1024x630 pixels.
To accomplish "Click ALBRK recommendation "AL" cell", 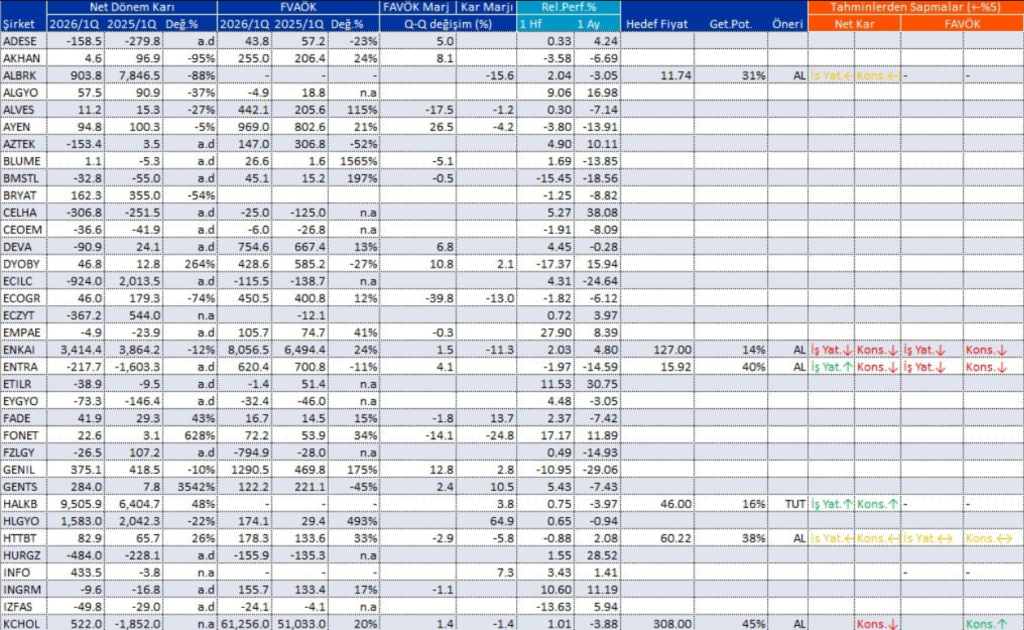I will pyautogui.click(x=799, y=76).
